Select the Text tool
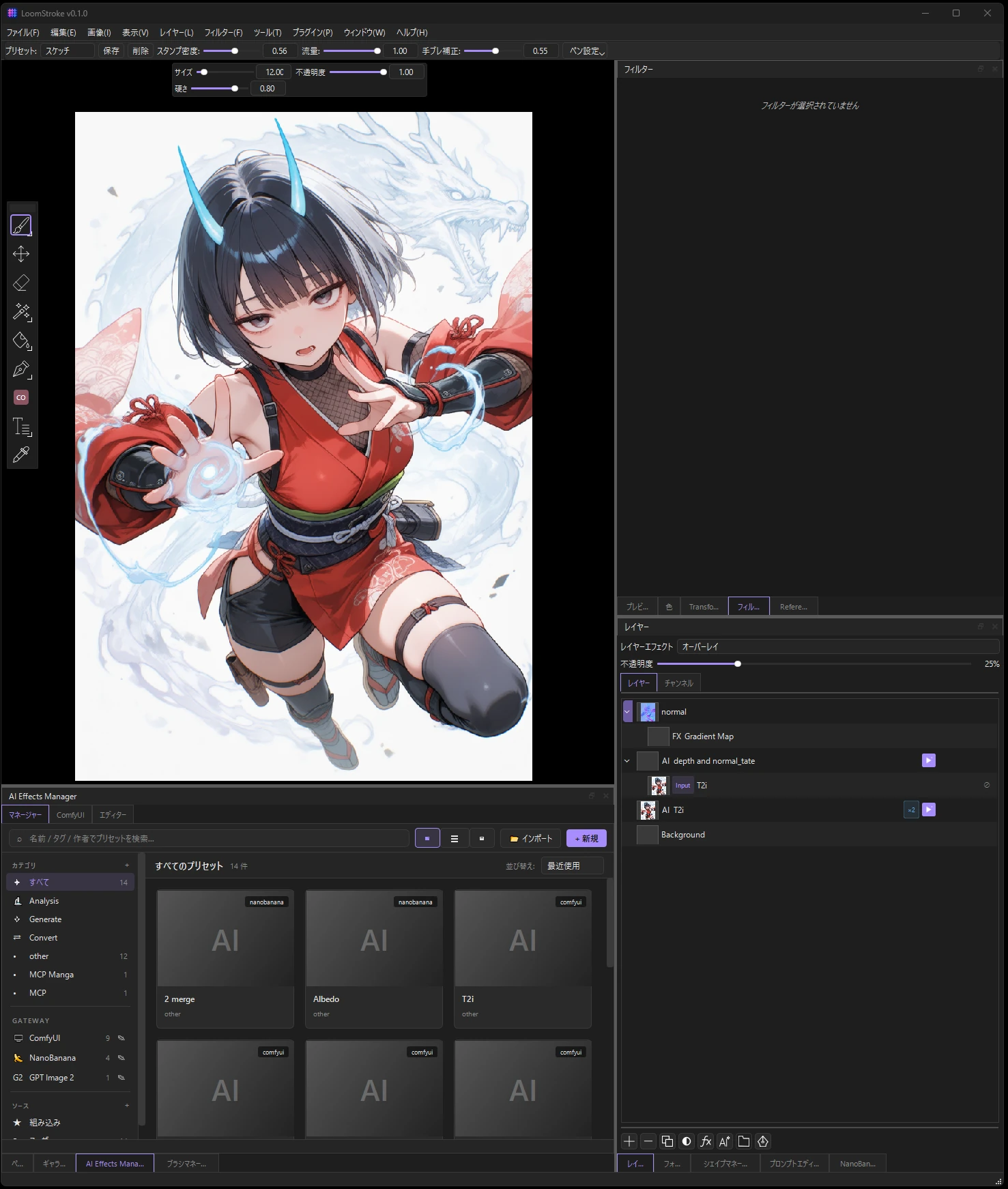Viewport: 1008px width, 1189px height. pyautogui.click(x=21, y=427)
